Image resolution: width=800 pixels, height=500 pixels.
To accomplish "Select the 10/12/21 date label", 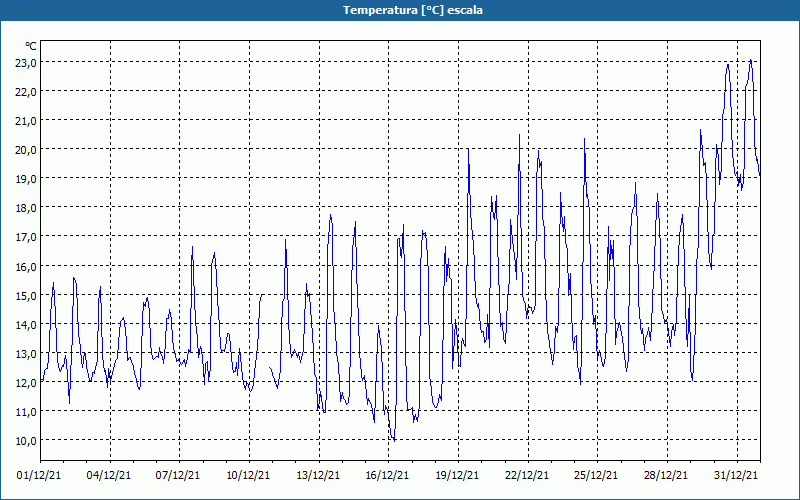I will tap(248, 475).
